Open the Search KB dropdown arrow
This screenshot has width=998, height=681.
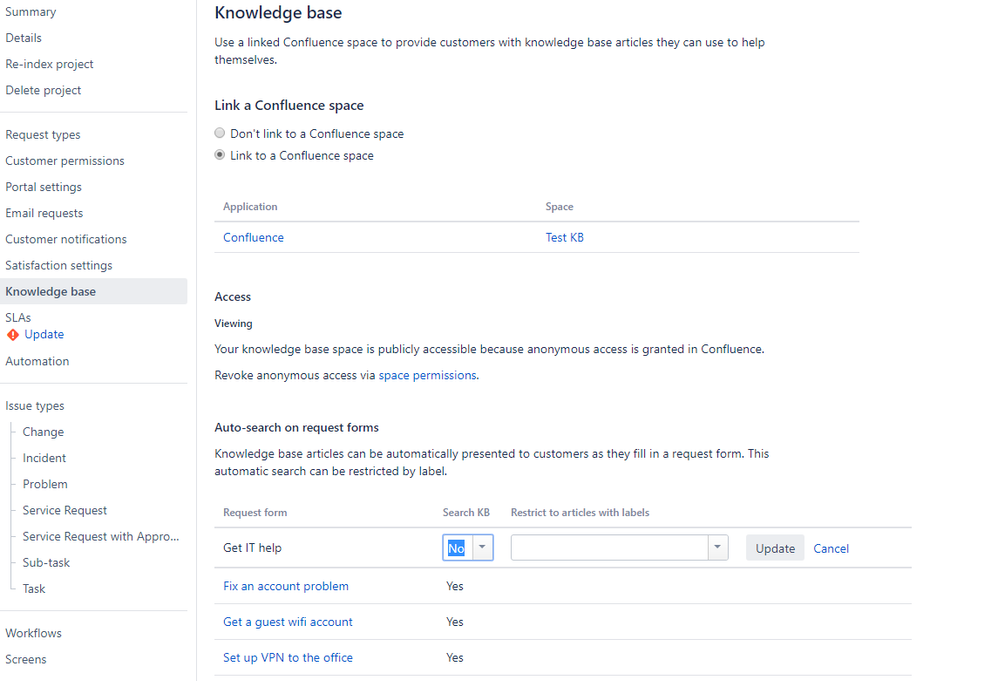(x=483, y=548)
